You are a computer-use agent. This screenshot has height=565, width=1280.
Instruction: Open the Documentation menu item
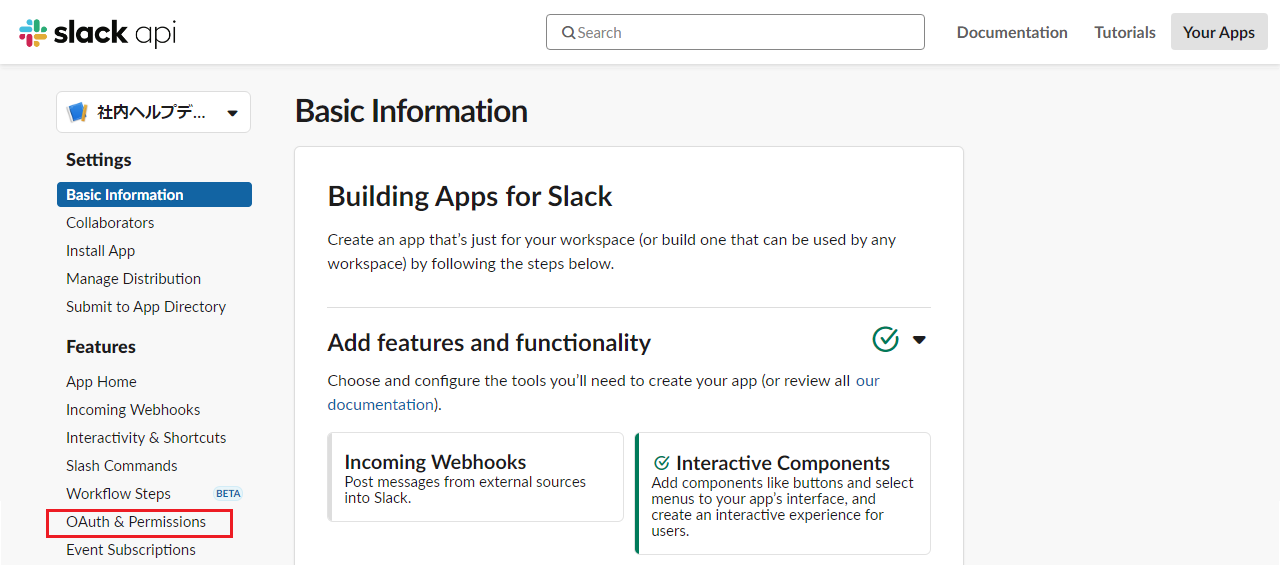pyautogui.click(x=1012, y=32)
